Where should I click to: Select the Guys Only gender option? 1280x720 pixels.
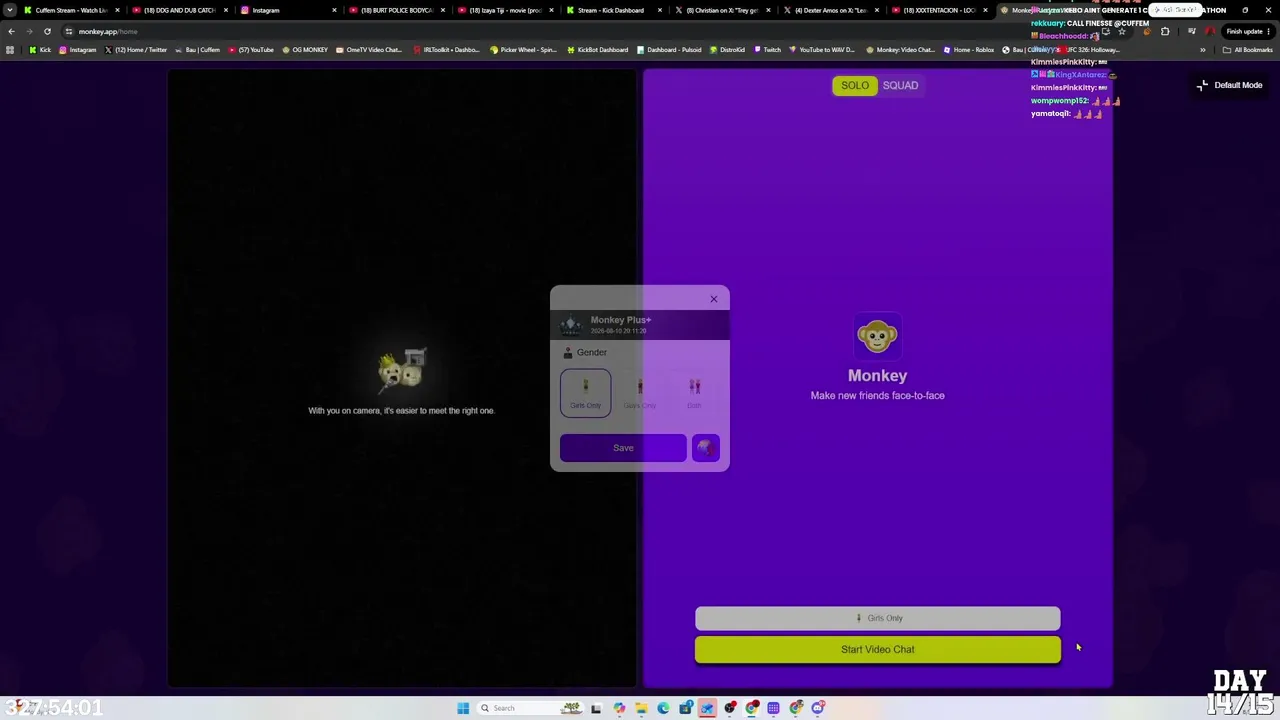coord(640,392)
